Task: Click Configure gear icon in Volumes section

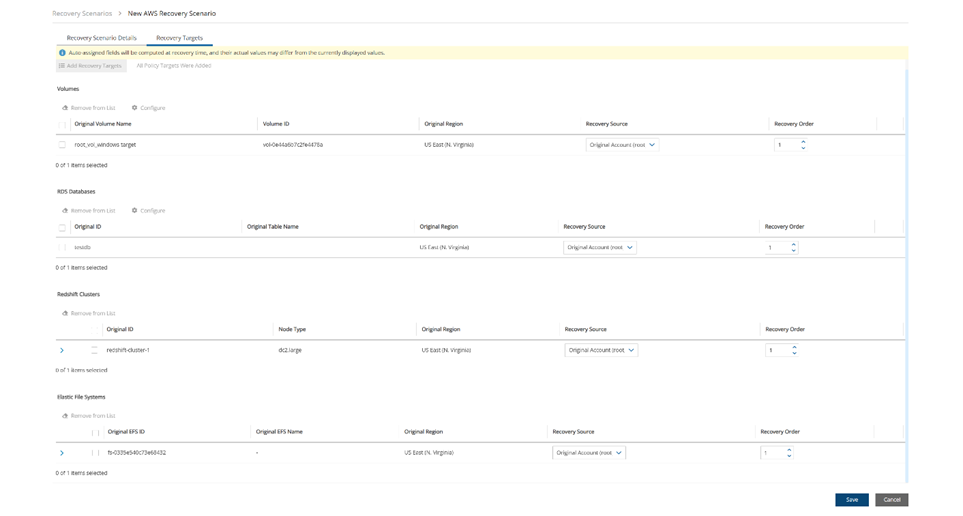Action: (x=135, y=108)
